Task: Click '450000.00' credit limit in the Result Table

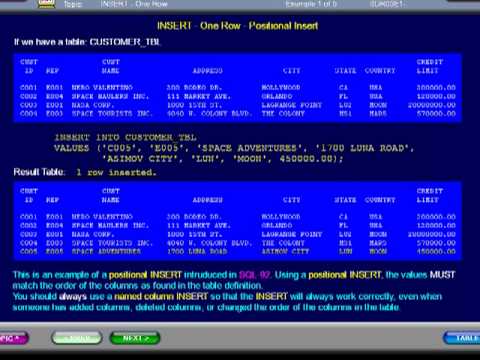Action: tap(436, 251)
